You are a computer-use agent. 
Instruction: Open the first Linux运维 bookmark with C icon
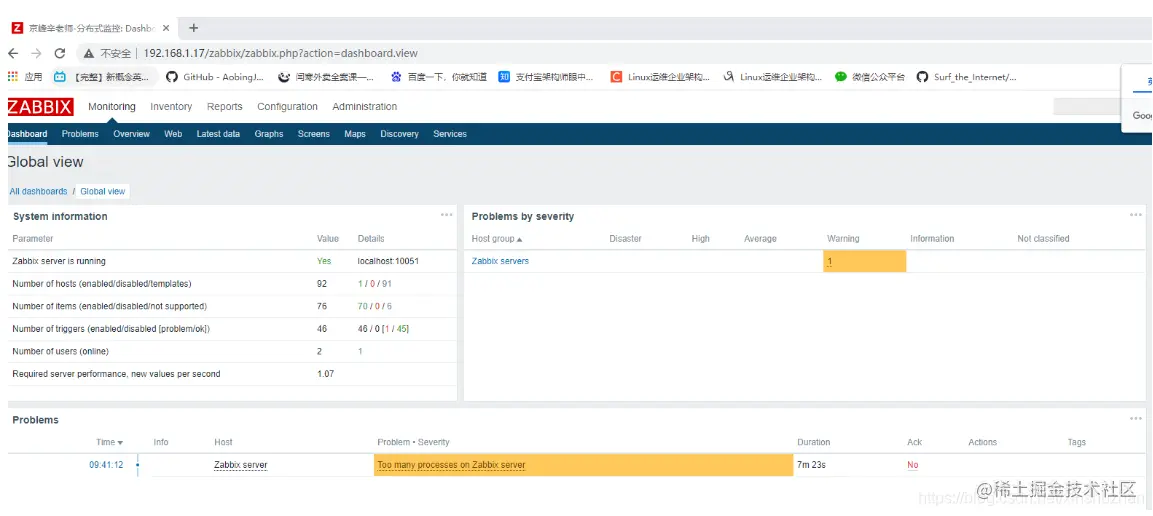660,76
